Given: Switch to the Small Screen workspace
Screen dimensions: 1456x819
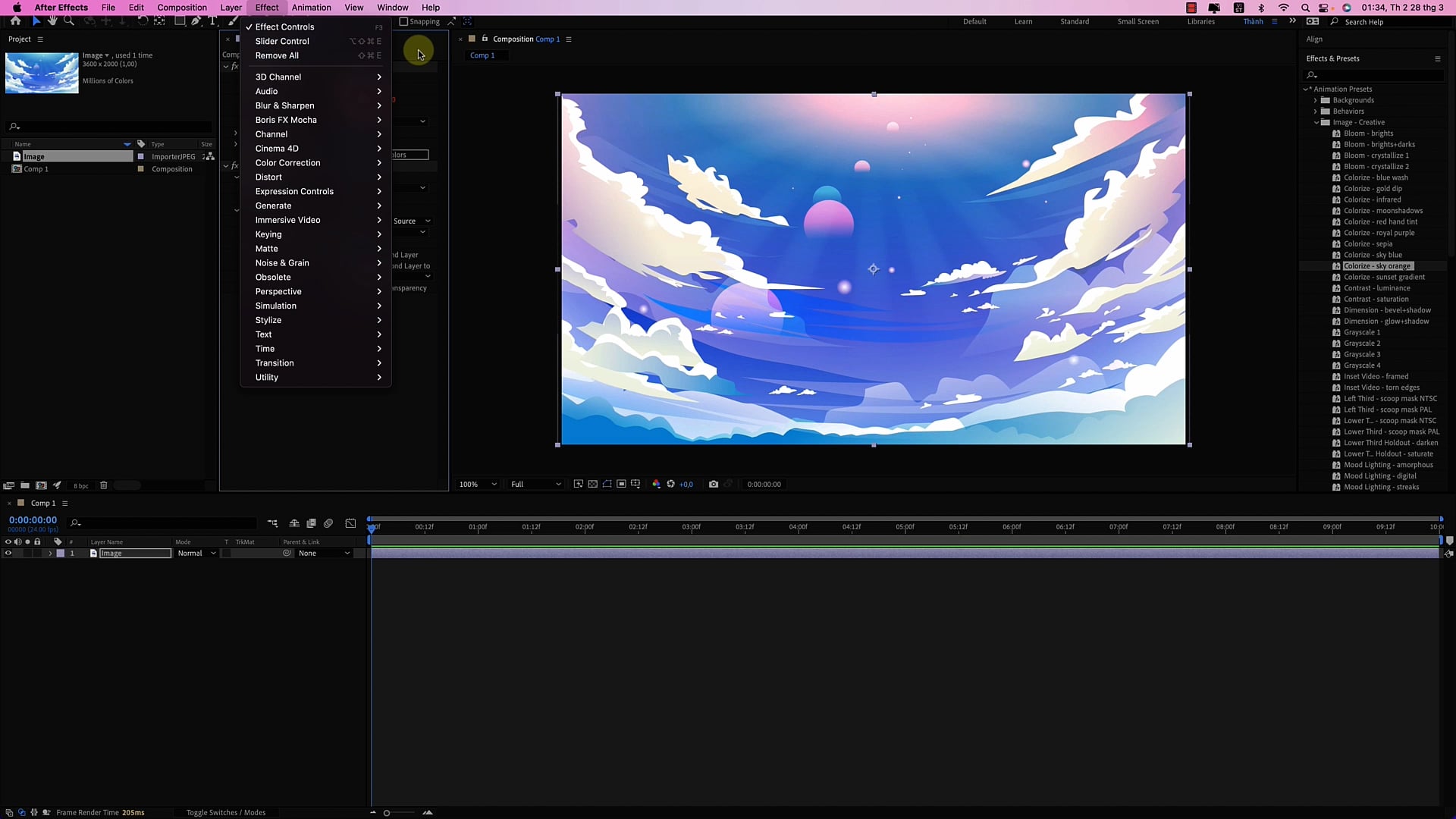Looking at the screenshot, I should click(1137, 22).
